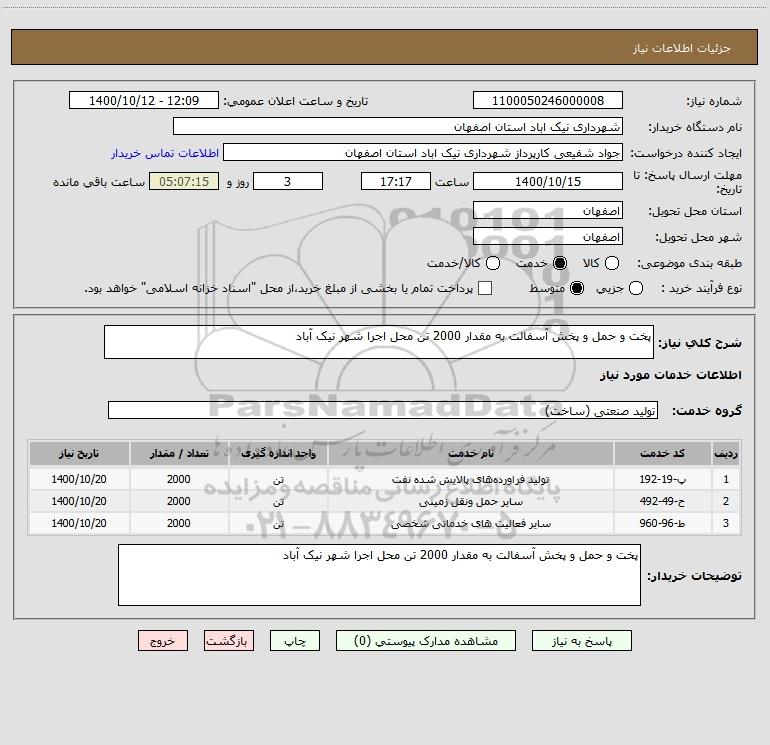Image resolution: width=770 pixels, height=745 pixels.
Task: Click the deadline date field 1400/10/15
Action: coord(548,181)
